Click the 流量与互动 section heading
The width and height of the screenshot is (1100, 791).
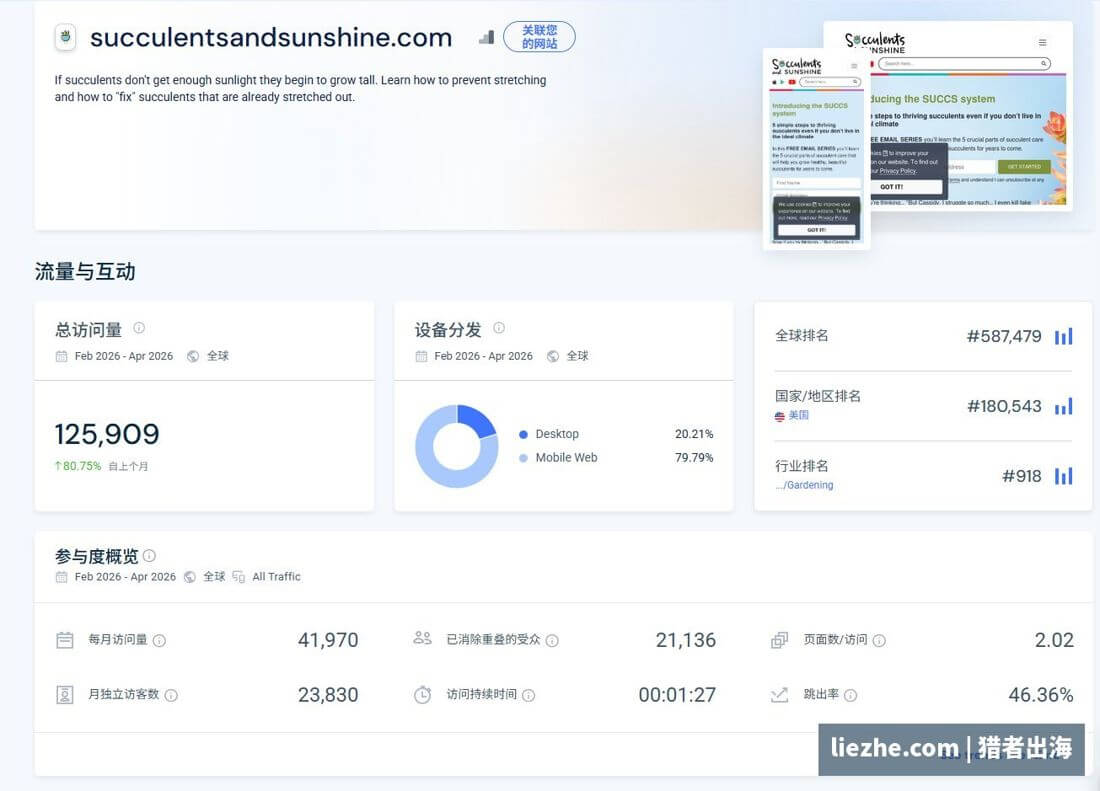pyautogui.click(x=85, y=272)
